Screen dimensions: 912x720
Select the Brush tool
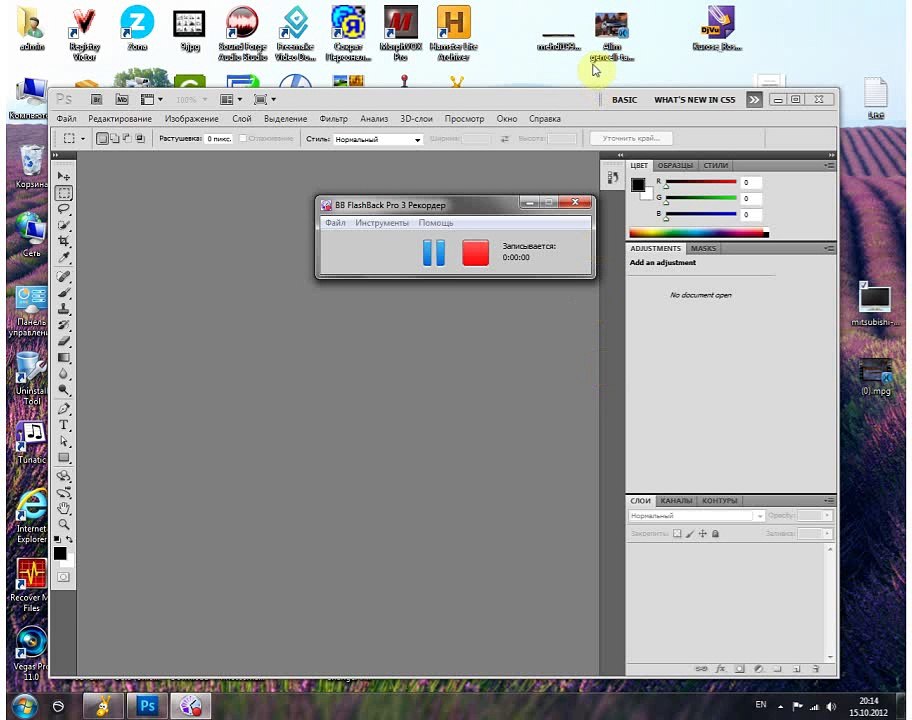pos(63,293)
